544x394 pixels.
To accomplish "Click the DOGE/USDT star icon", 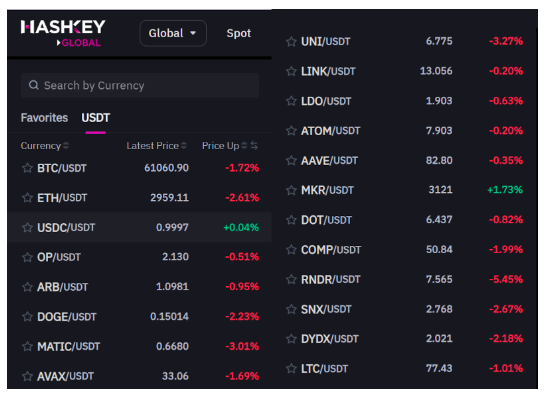I will pos(27,317).
